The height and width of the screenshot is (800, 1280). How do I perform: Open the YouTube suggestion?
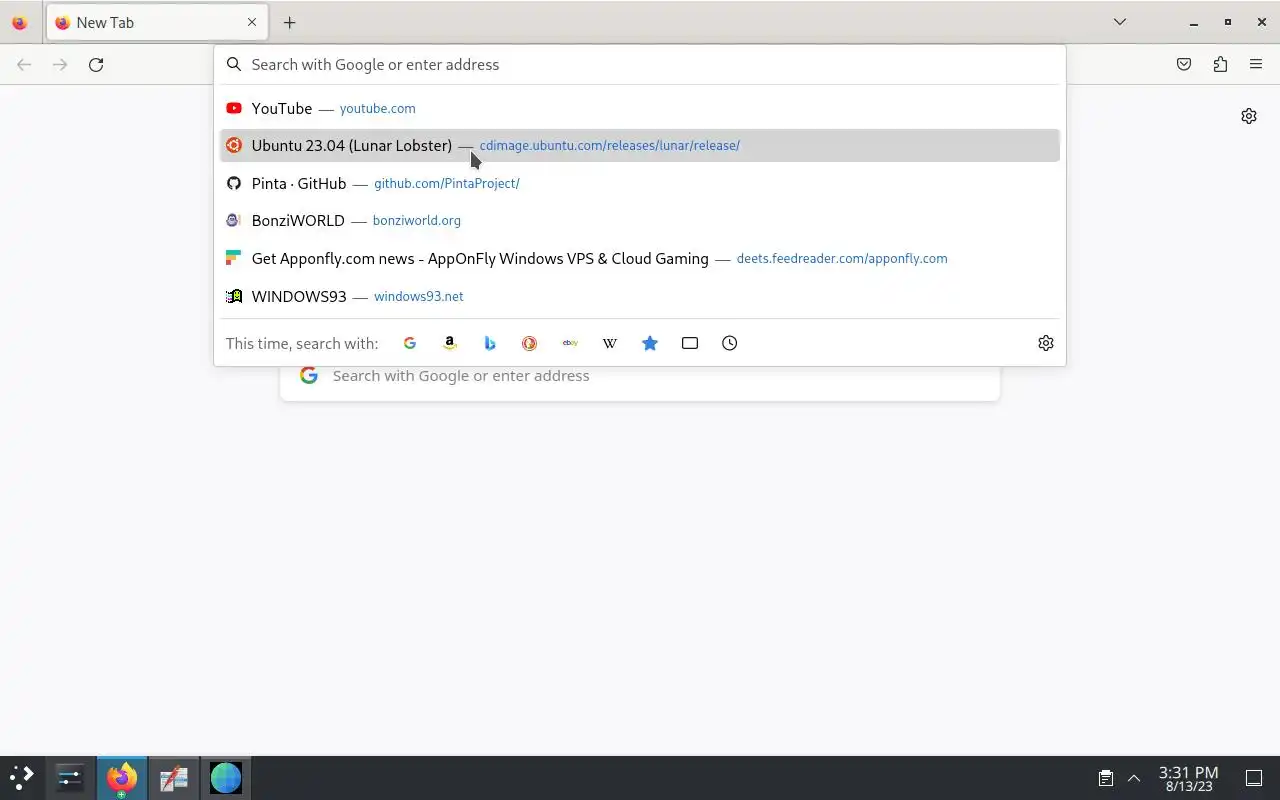[x=640, y=108]
